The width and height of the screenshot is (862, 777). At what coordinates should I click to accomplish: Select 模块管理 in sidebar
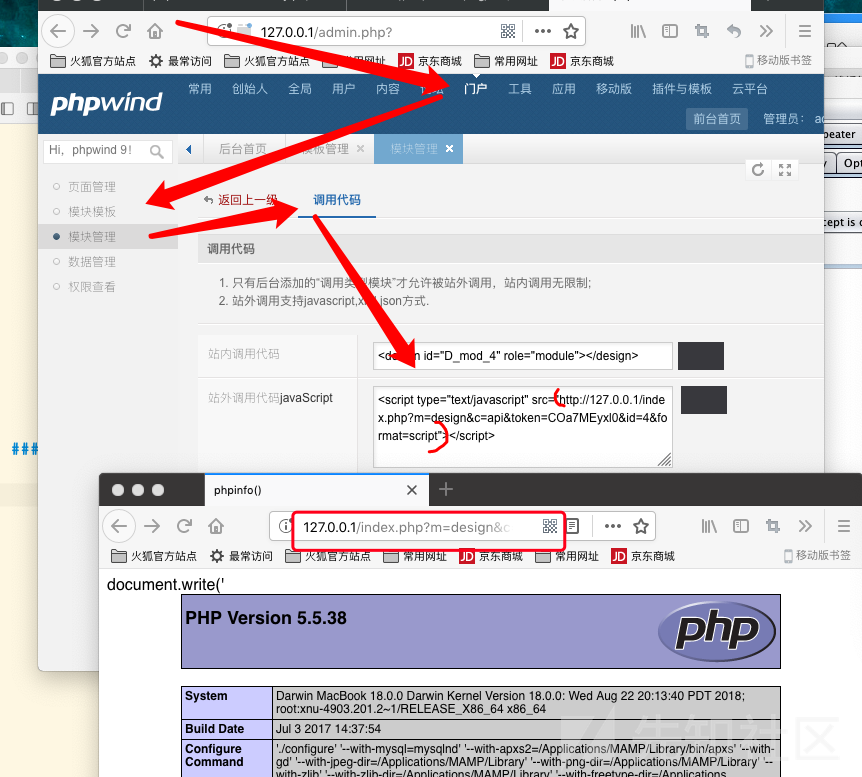coord(91,236)
